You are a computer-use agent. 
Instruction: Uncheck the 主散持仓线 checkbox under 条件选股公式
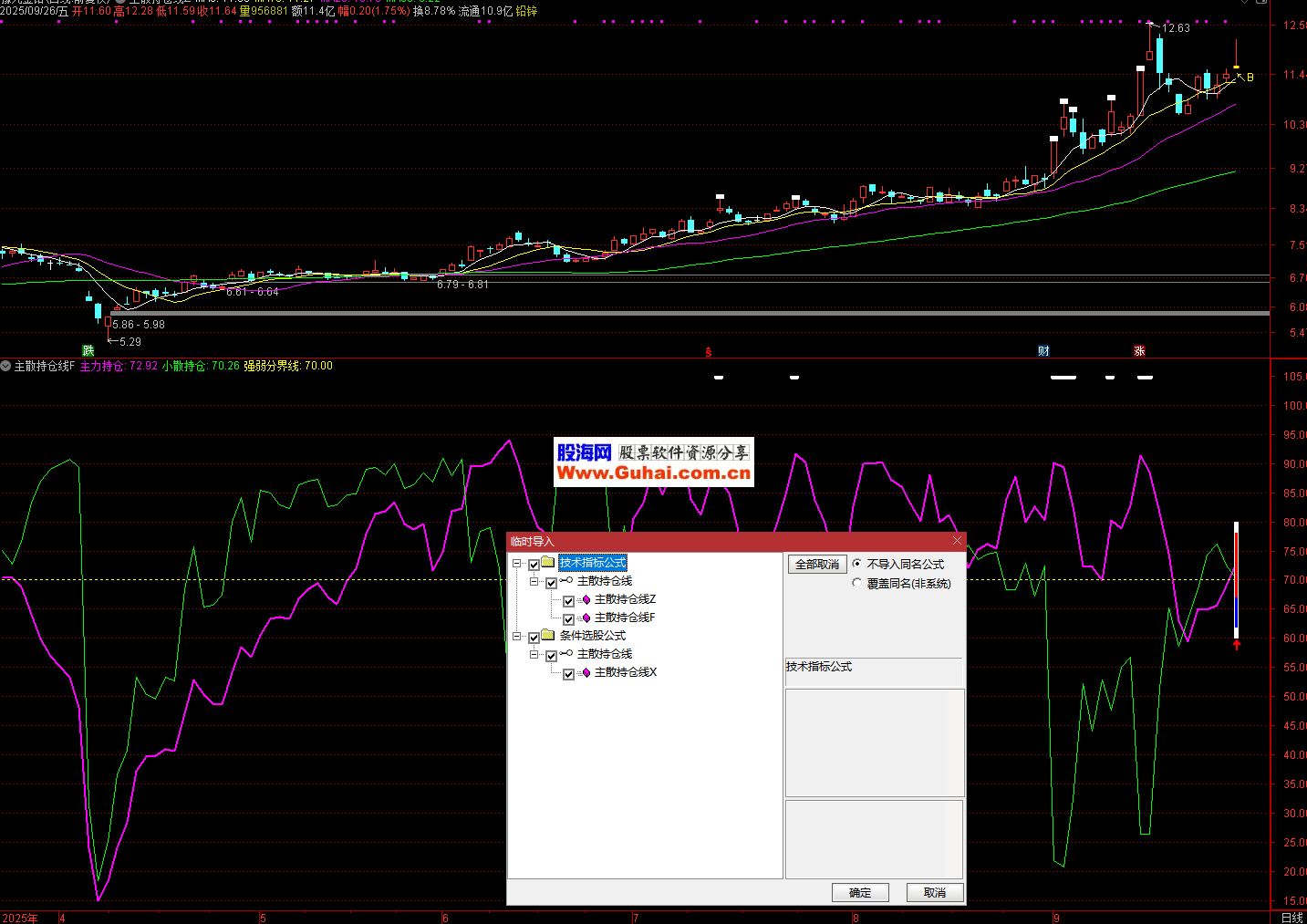pos(552,656)
